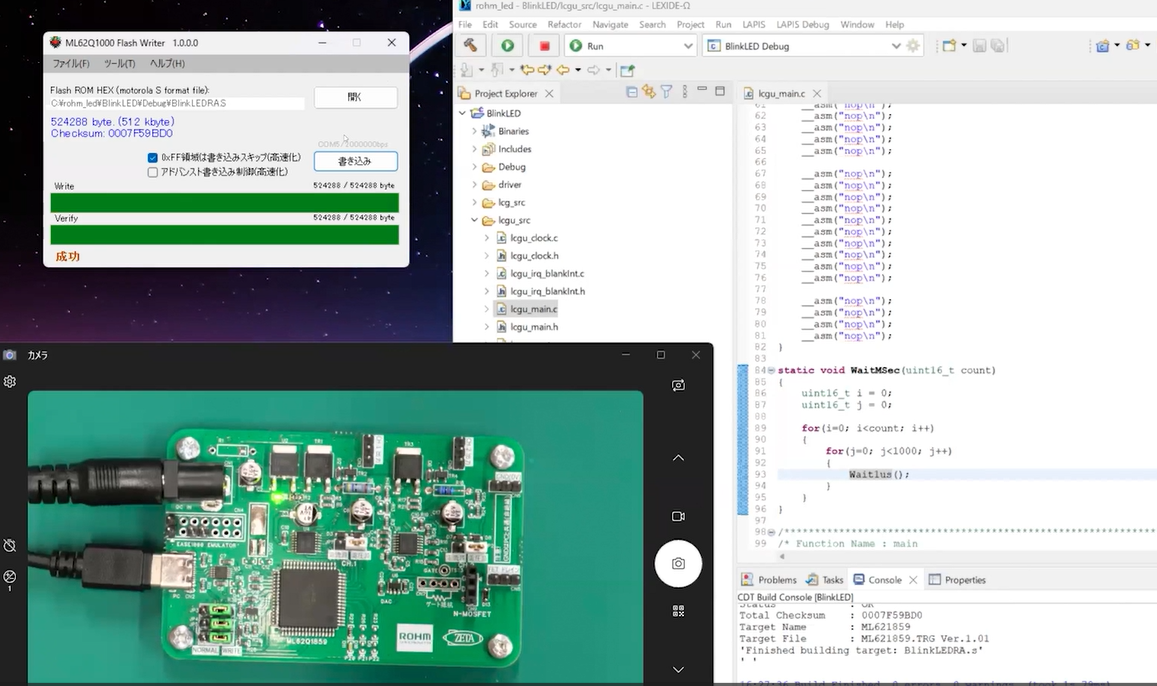
Task: Click the green Write progress bar
Action: (x=224, y=203)
